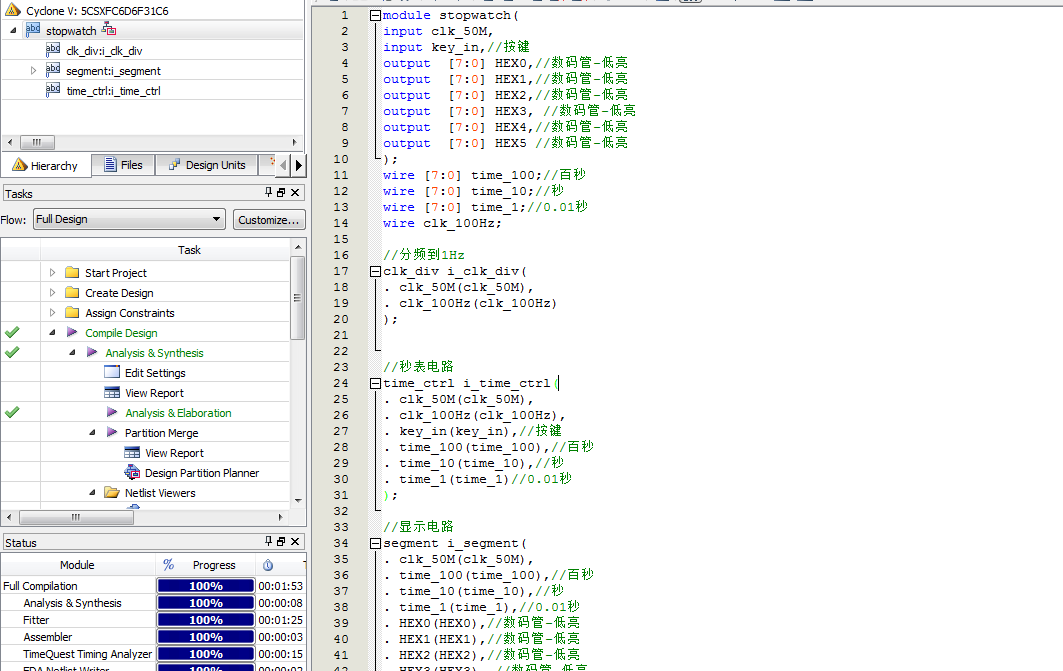This screenshot has height=671, width=1063.
Task: Expand the Start Project task folder
Action: (53, 273)
